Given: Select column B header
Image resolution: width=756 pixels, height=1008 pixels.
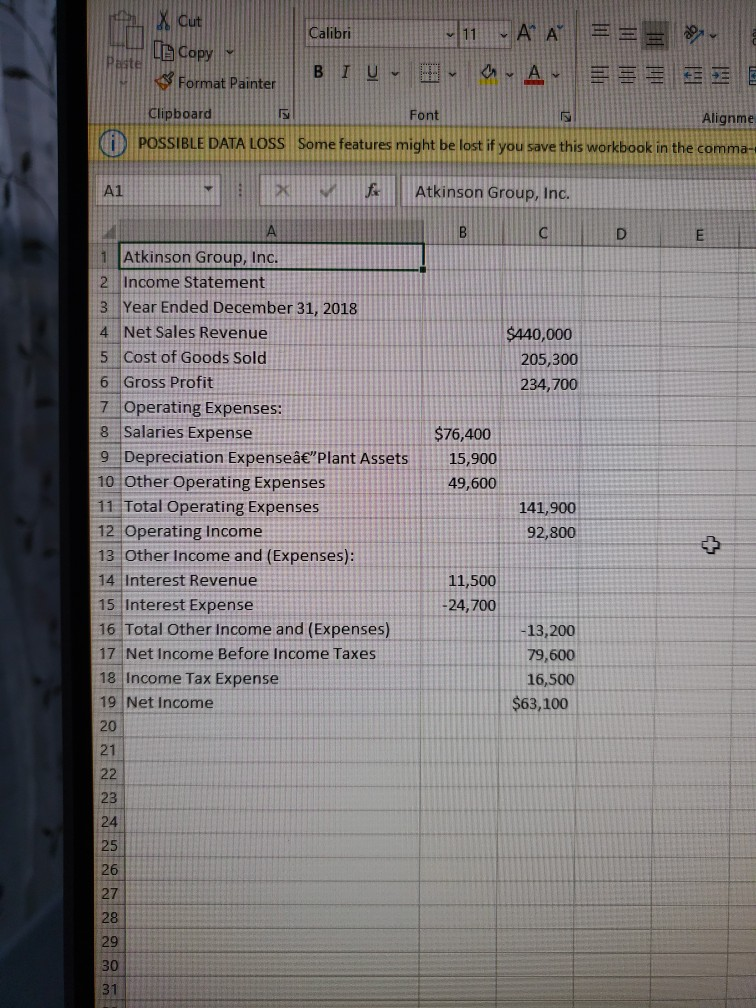Looking at the screenshot, I should [x=462, y=232].
